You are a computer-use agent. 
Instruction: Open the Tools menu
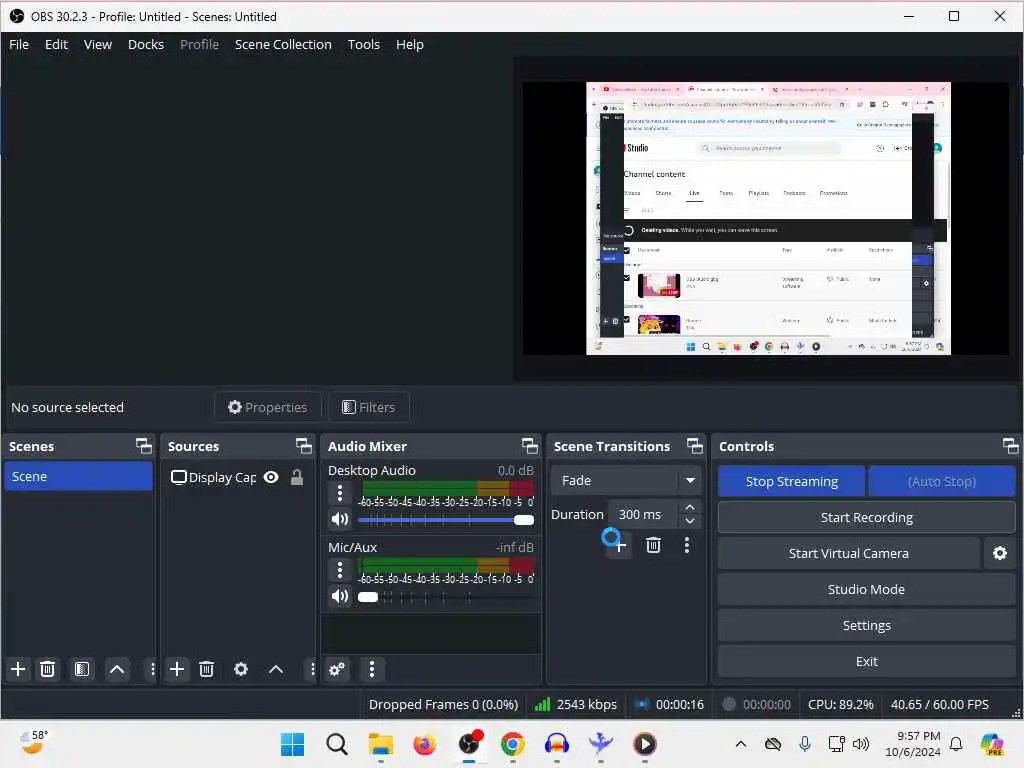(x=364, y=44)
